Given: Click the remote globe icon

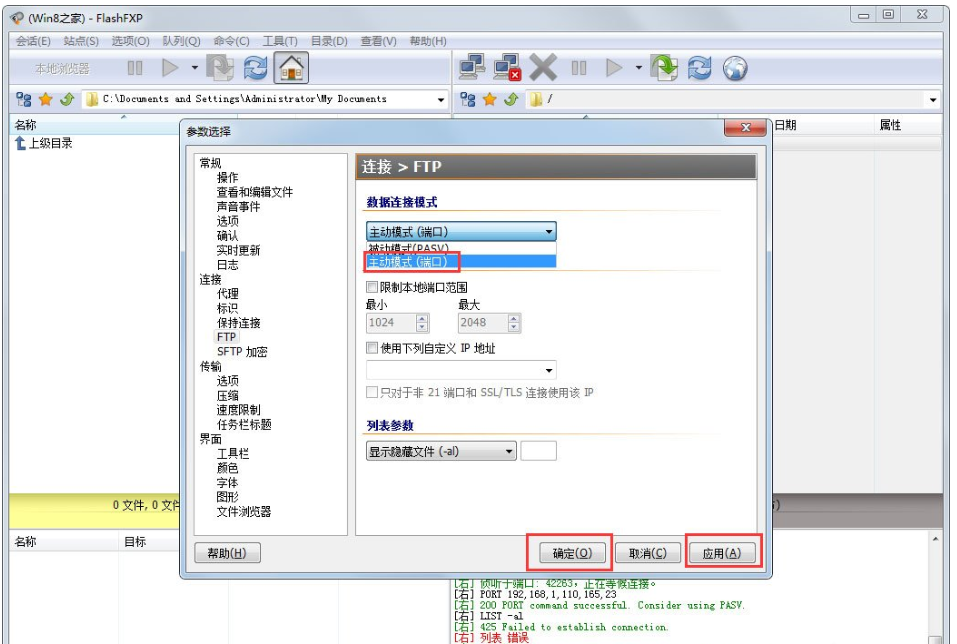Looking at the screenshot, I should [735, 68].
